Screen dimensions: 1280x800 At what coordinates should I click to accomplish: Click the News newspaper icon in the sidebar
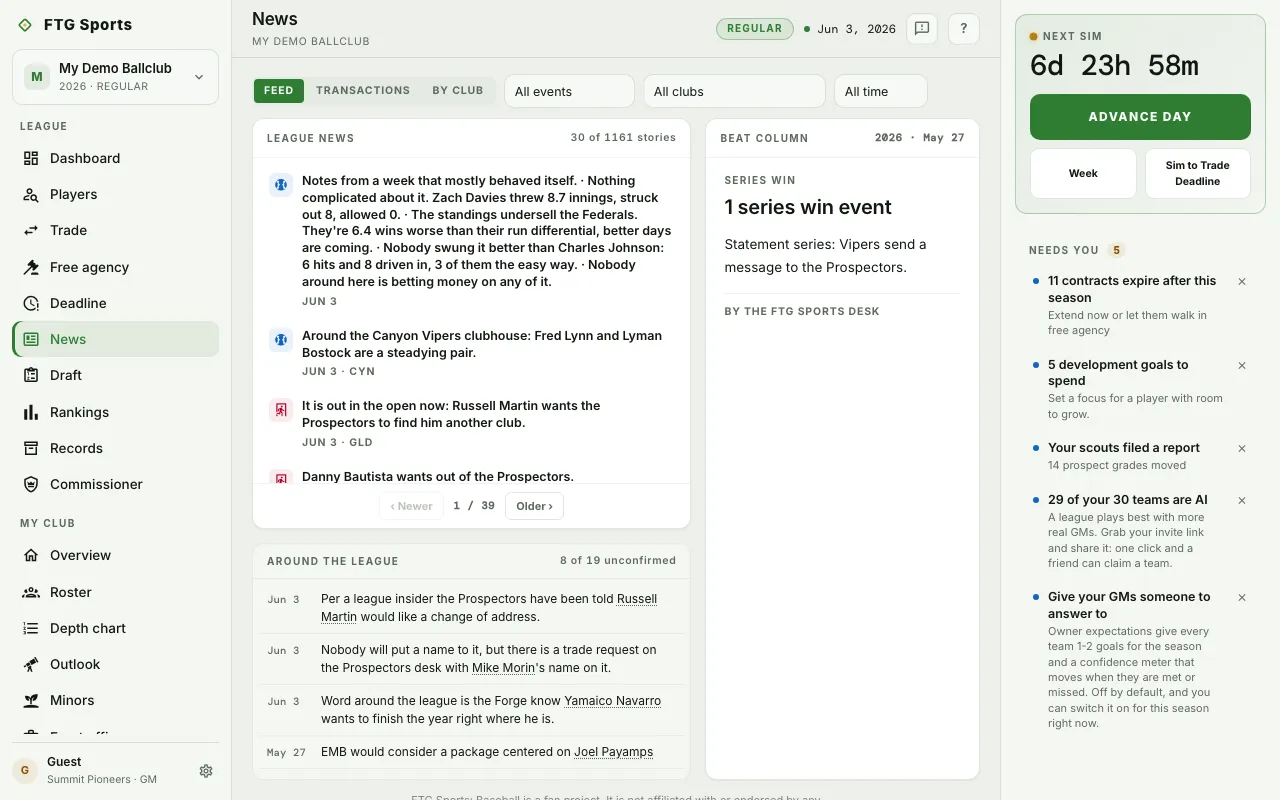click(x=31, y=339)
